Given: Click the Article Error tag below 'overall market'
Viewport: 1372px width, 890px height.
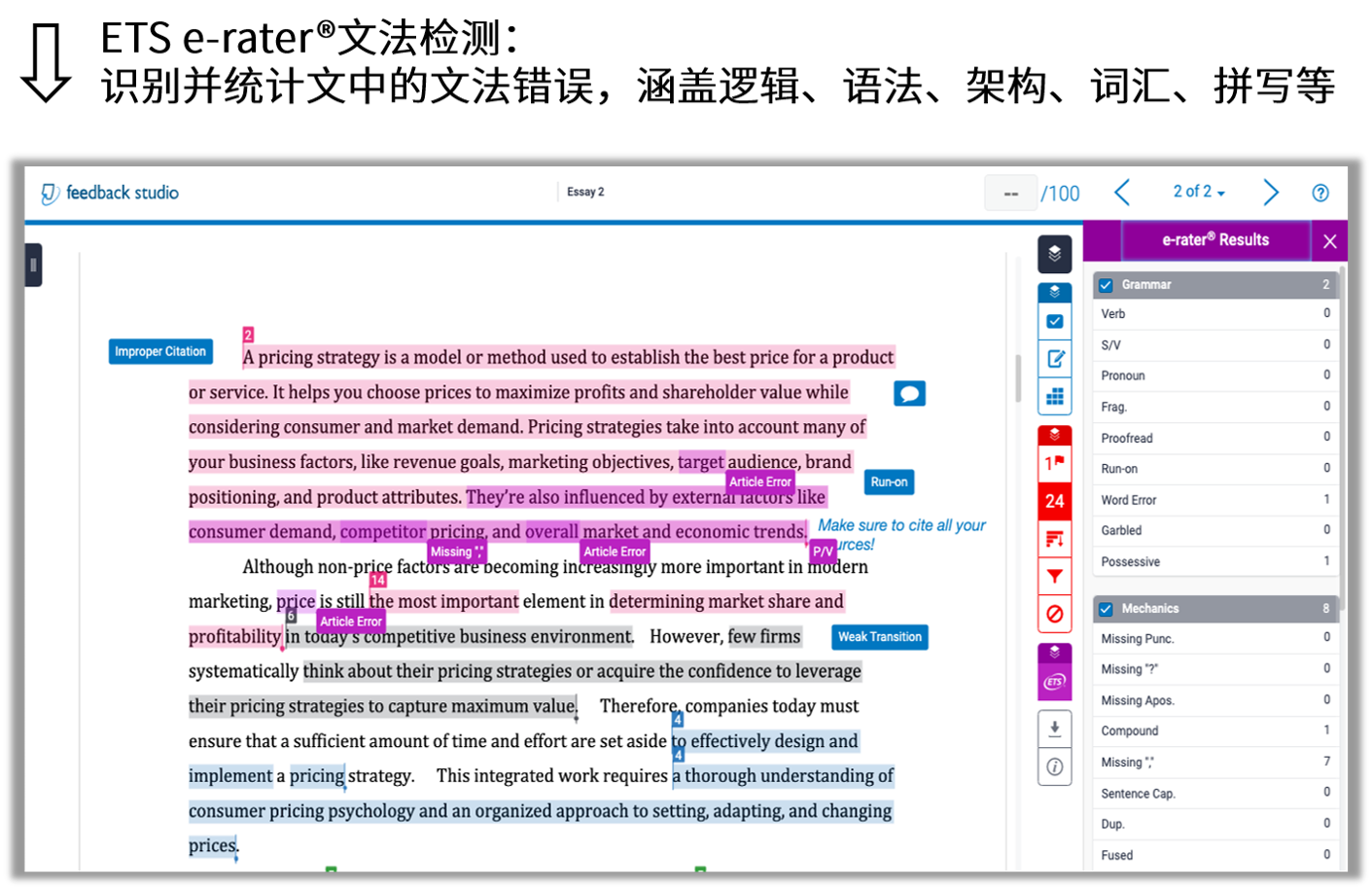Looking at the screenshot, I should (x=615, y=552).
